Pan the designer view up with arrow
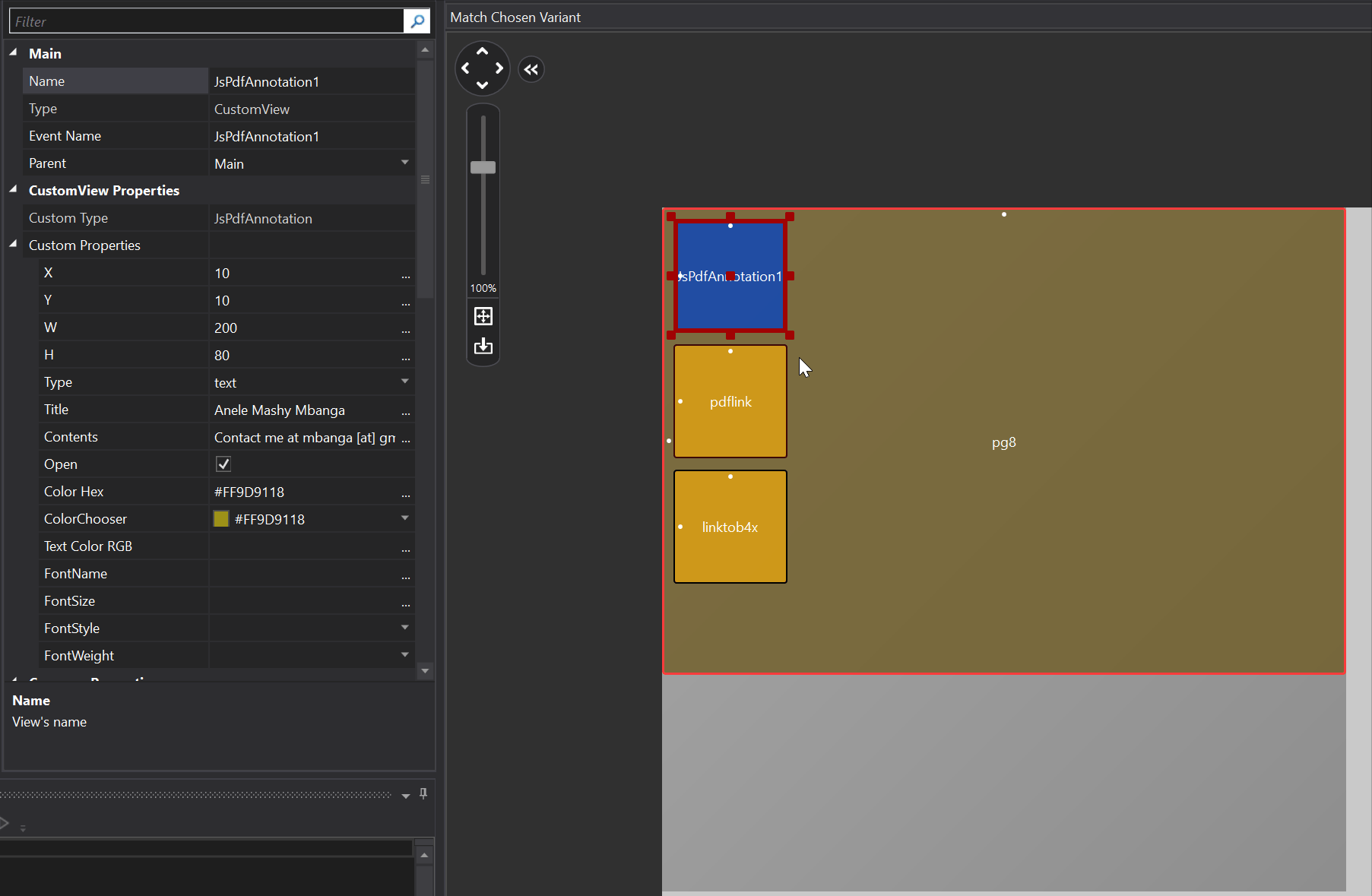This screenshot has height=896, width=1372. tap(482, 51)
